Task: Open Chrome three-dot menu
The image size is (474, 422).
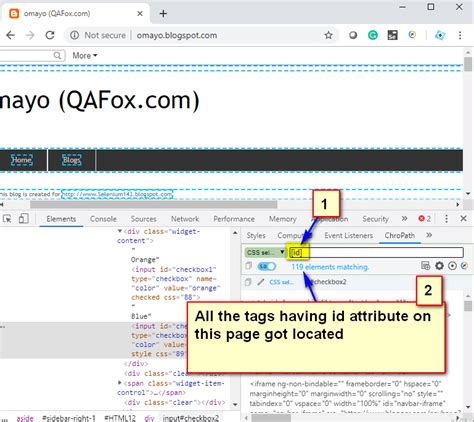Action: pyautogui.click(x=460, y=35)
